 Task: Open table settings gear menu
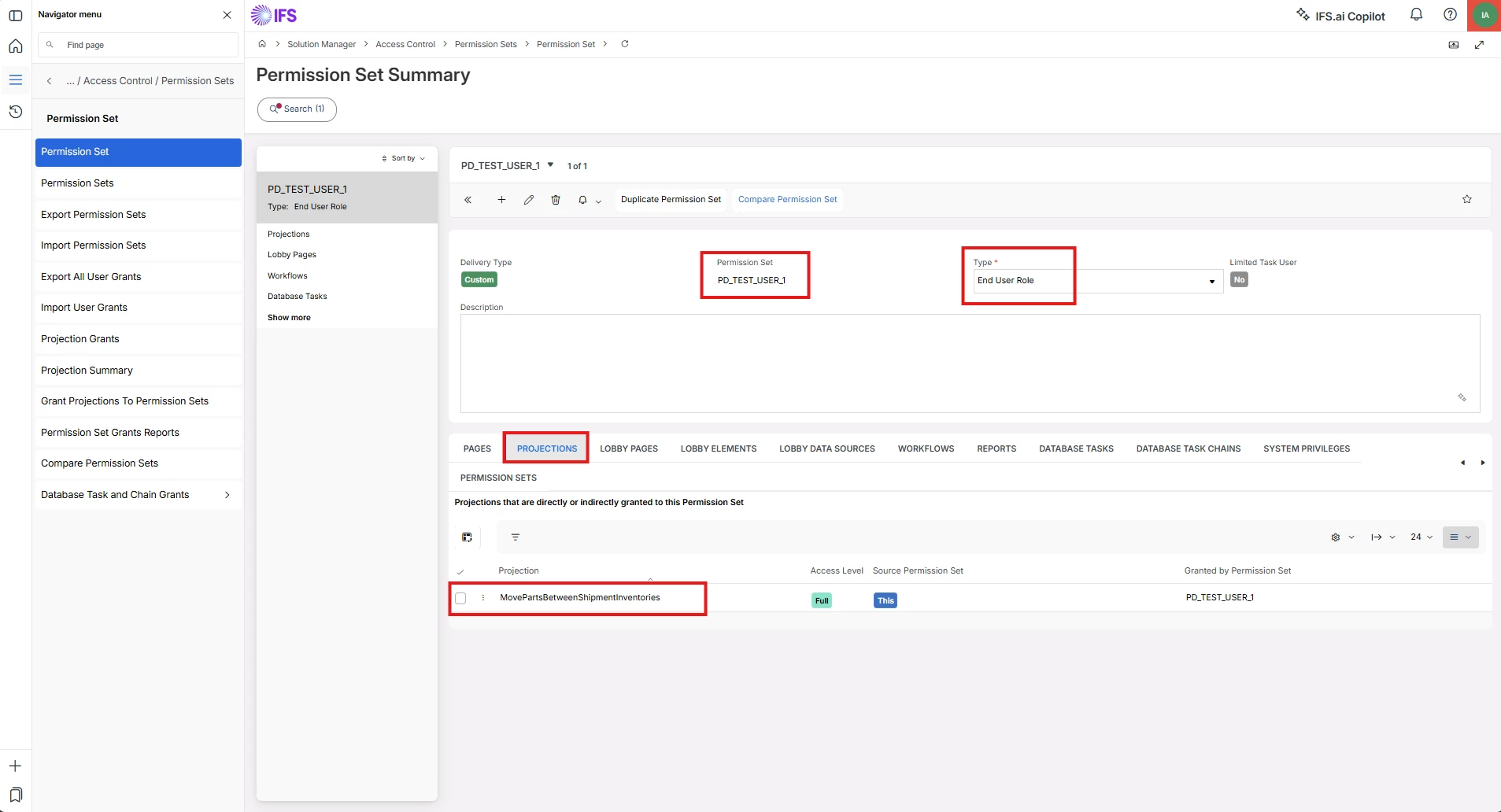pos(1342,537)
